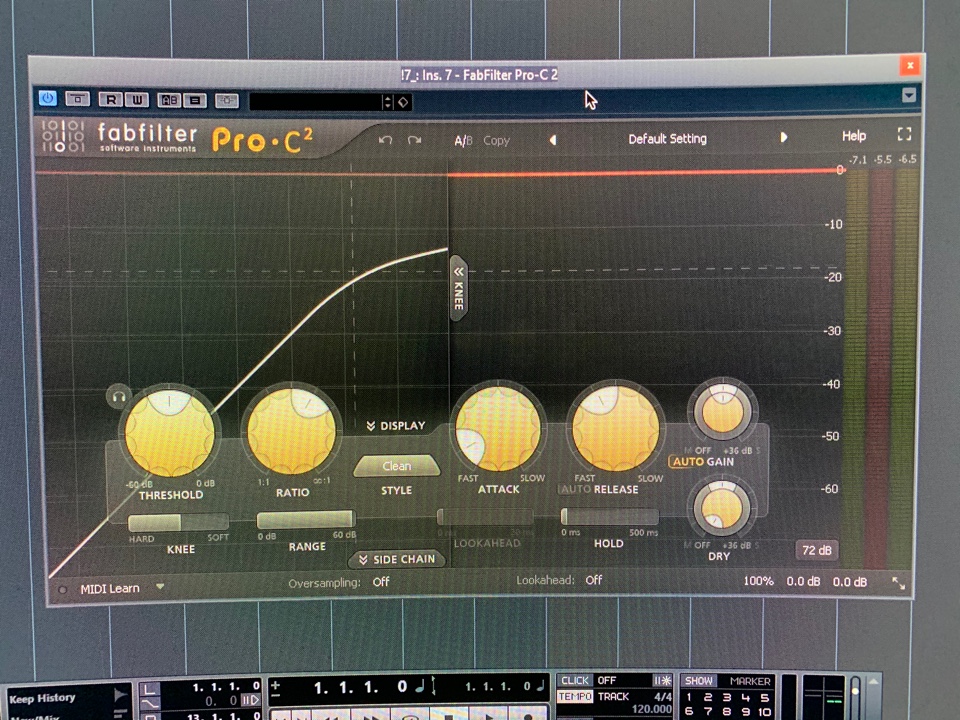Toggle the A/B state button

(463, 140)
